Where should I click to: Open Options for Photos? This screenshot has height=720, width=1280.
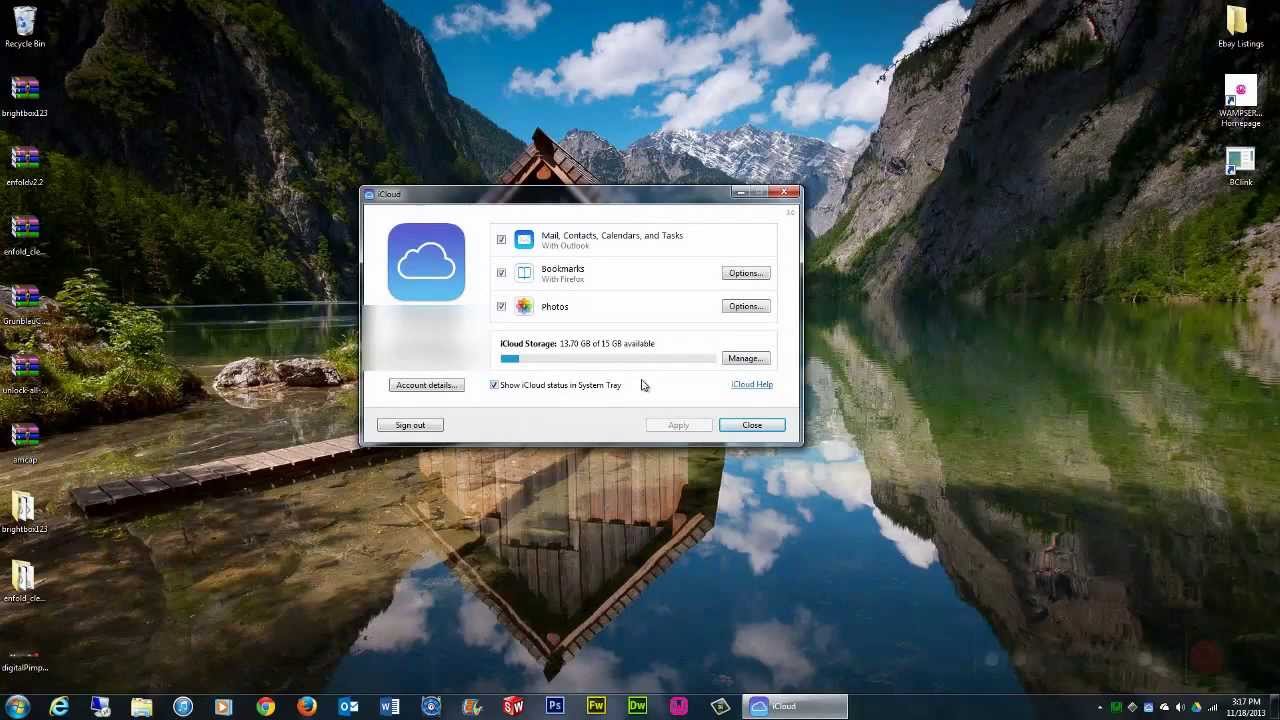pyautogui.click(x=746, y=306)
